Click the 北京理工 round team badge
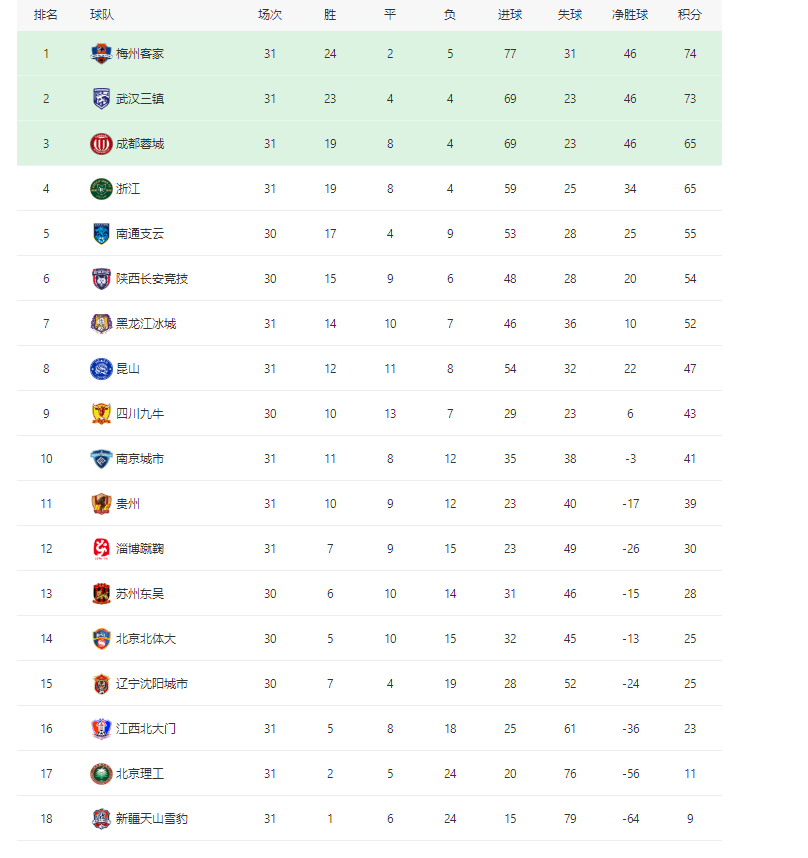This screenshot has width=808, height=858. [101, 774]
